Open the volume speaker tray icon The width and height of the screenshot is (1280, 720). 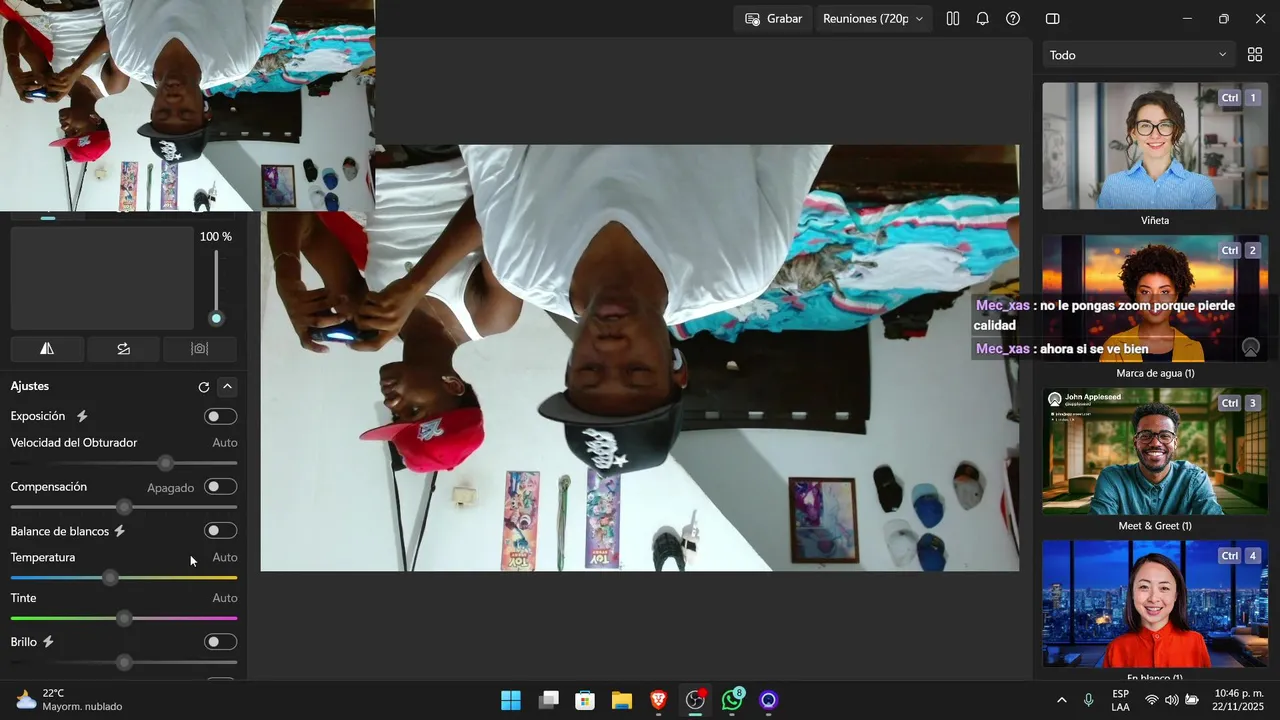pos(1172,700)
